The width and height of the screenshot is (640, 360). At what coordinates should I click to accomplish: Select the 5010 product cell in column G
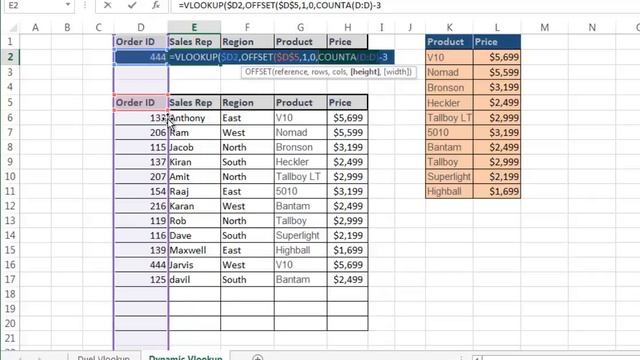(300, 191)
